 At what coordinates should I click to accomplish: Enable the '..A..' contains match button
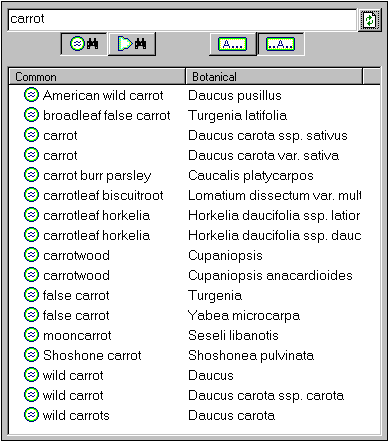(x=280, y=44)
